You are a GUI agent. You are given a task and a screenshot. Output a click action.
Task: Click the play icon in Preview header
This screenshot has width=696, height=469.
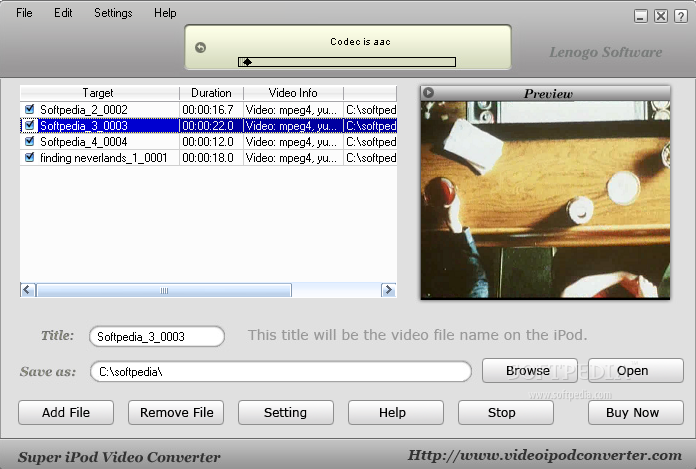[428, 93]
